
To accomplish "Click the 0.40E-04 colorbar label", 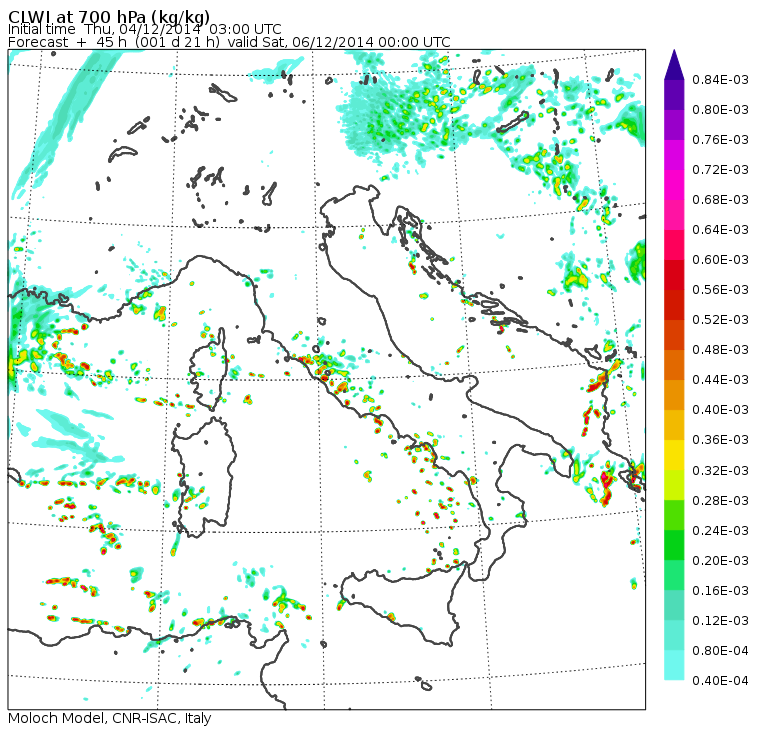I will pos(720,681).
